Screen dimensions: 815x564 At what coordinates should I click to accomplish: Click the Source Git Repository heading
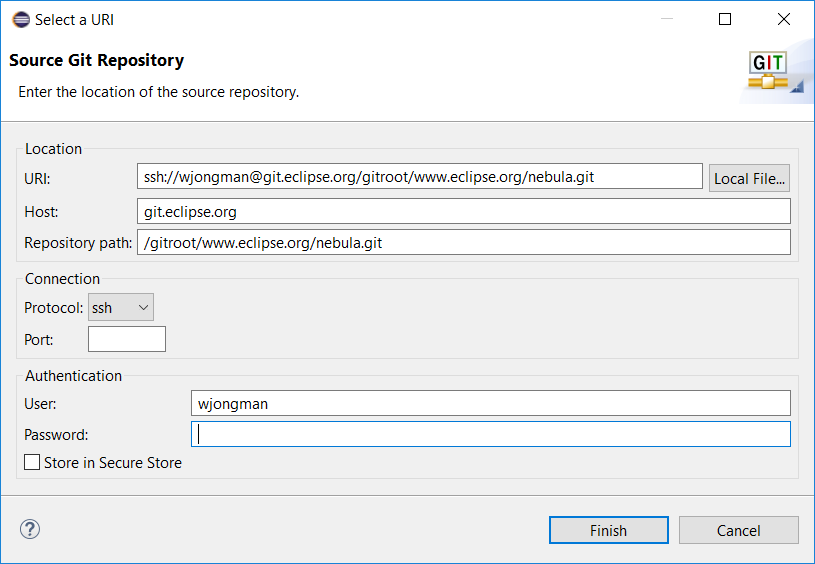point(97,61)
